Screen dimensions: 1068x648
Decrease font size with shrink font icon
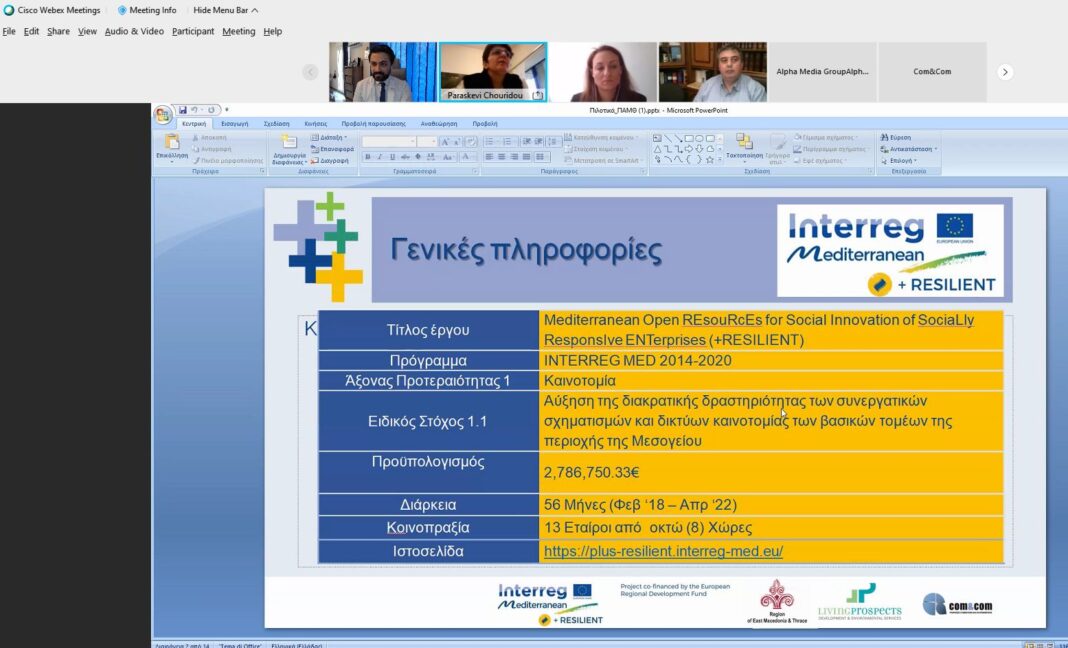click(x=457, y=142)
